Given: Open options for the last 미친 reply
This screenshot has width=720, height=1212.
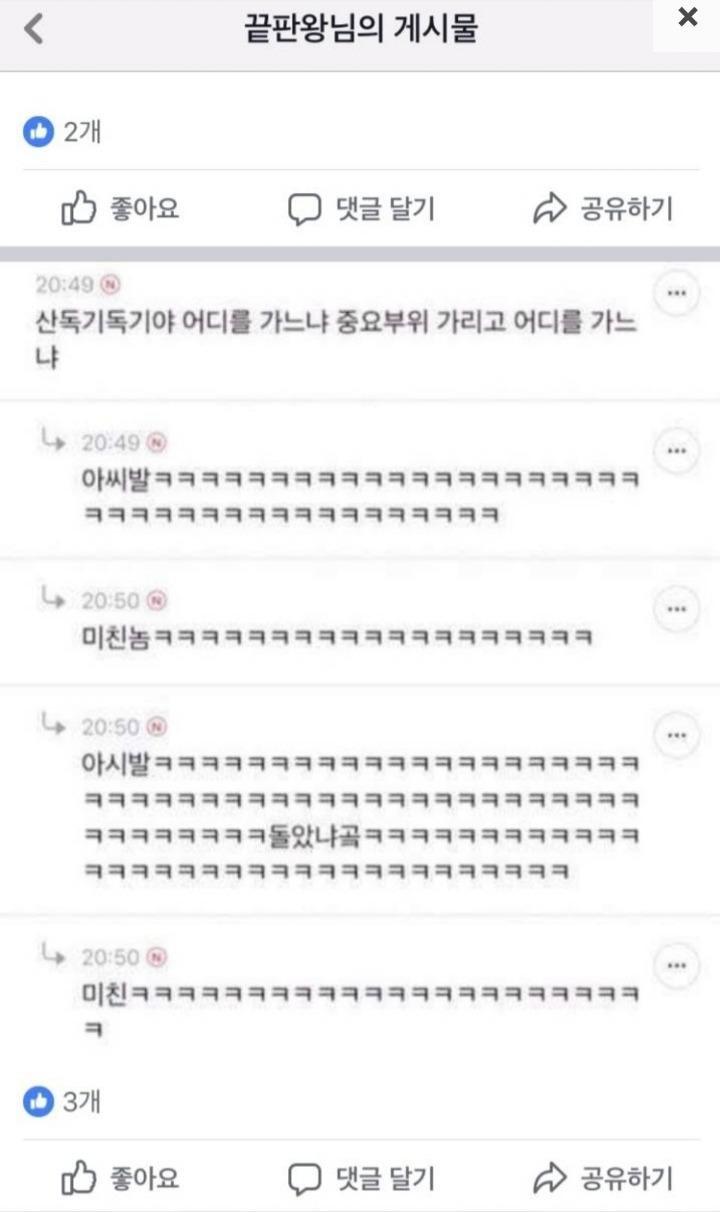Looking at the screenshot, I should pos(676,966).
